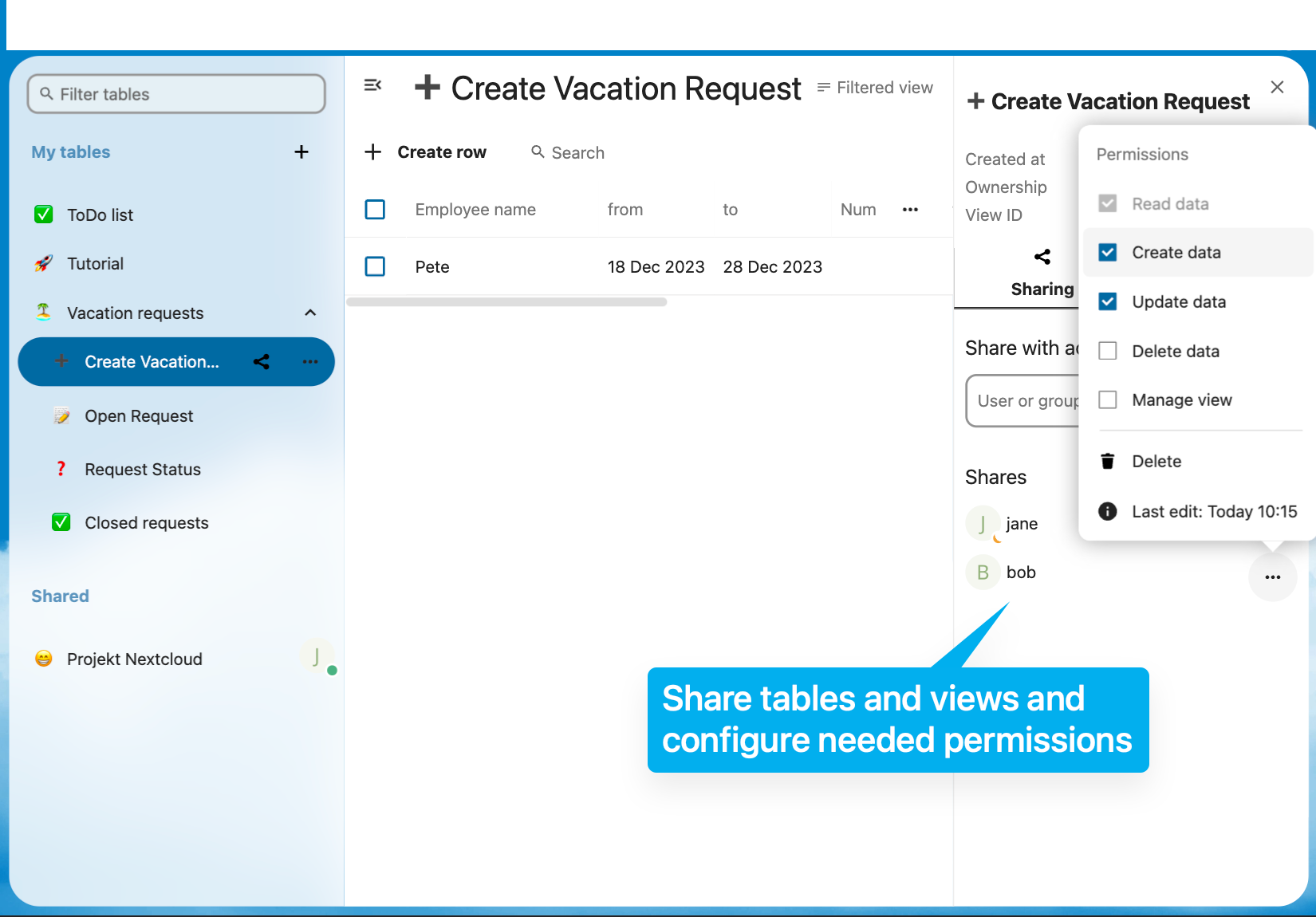Collapse the Vacation requests tree

tap(310, 313)
